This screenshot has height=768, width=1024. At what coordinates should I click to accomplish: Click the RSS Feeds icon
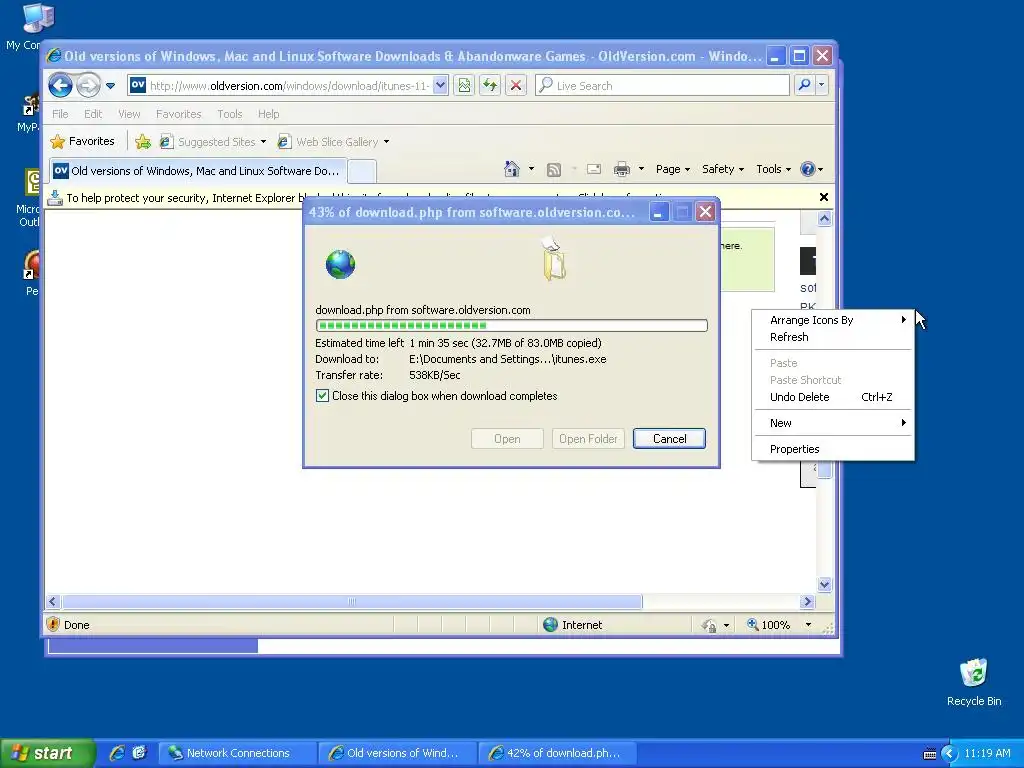[x=554, y=170]
